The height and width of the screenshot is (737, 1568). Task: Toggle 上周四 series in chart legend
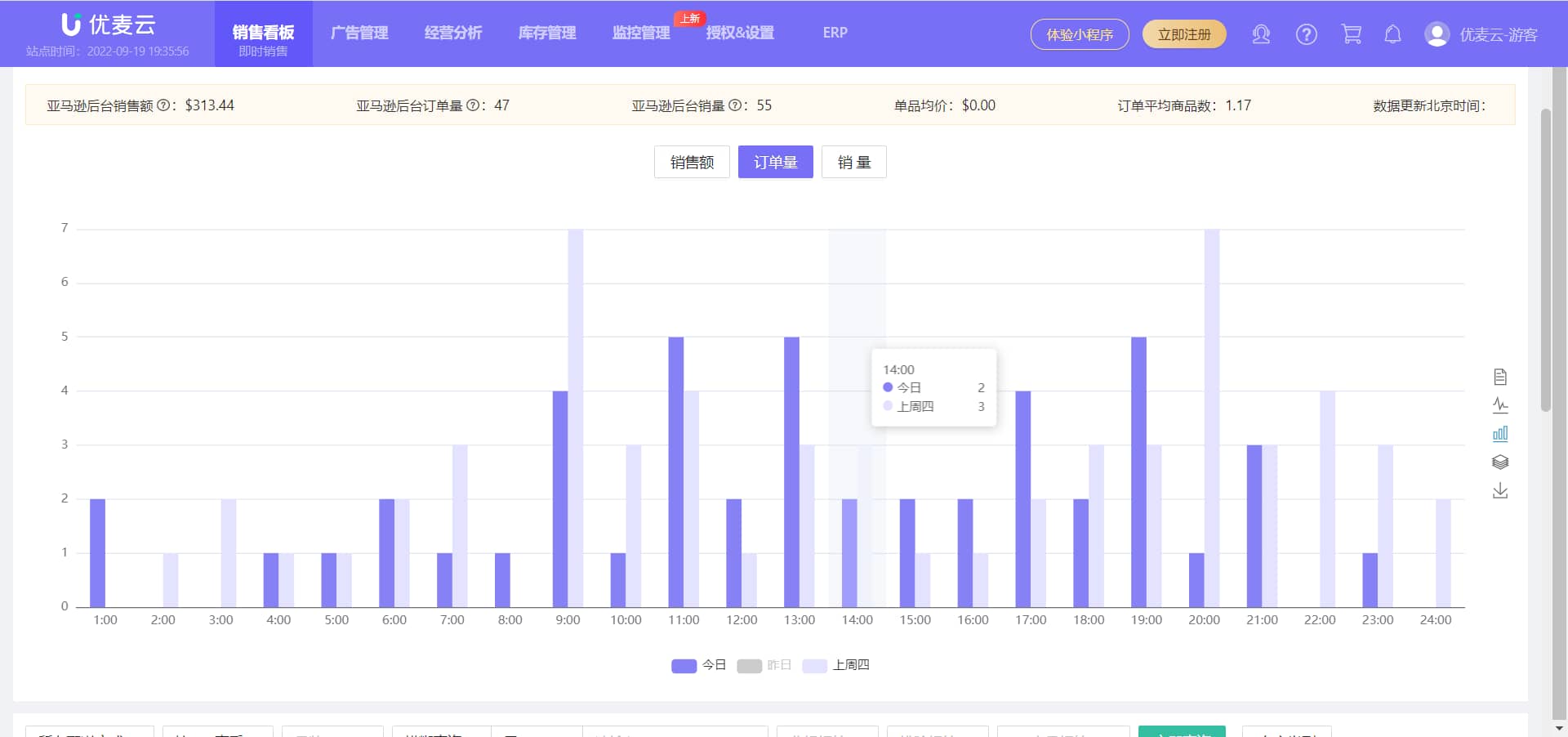(x=835, y=665)
